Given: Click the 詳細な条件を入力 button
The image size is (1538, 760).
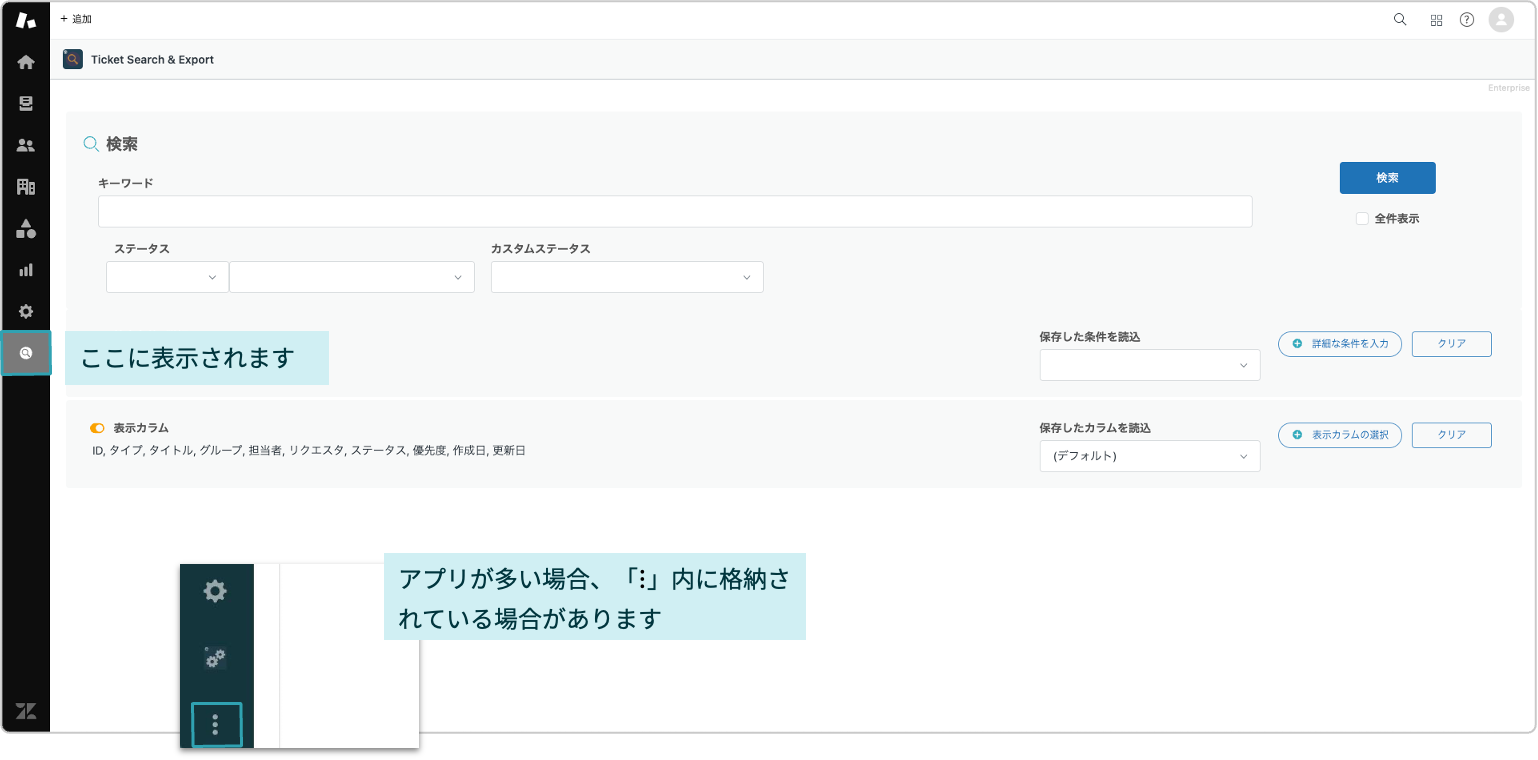Looking at the screenshot, I should pos(1340,344).
